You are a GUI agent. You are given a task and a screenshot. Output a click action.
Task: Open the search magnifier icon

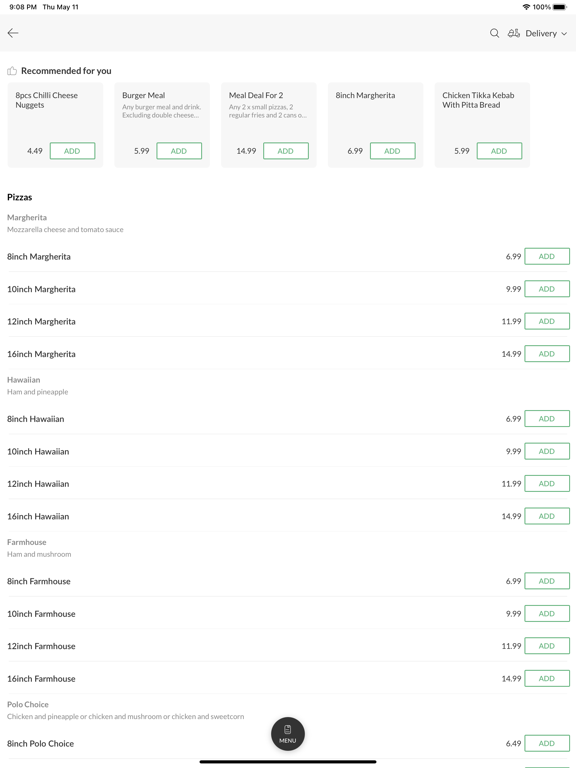[494, 33]
